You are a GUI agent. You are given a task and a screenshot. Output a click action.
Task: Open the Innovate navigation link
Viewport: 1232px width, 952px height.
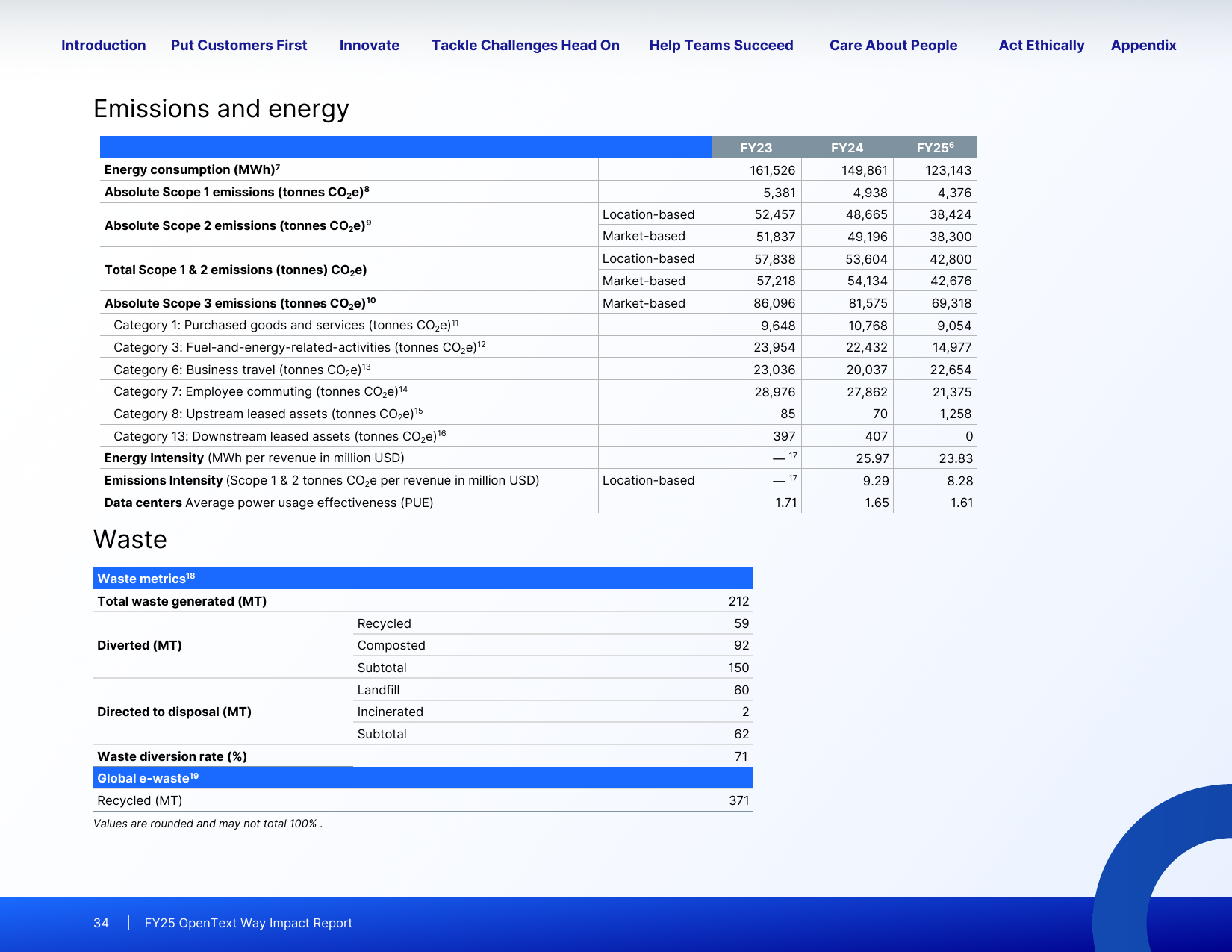coord(370,45)
